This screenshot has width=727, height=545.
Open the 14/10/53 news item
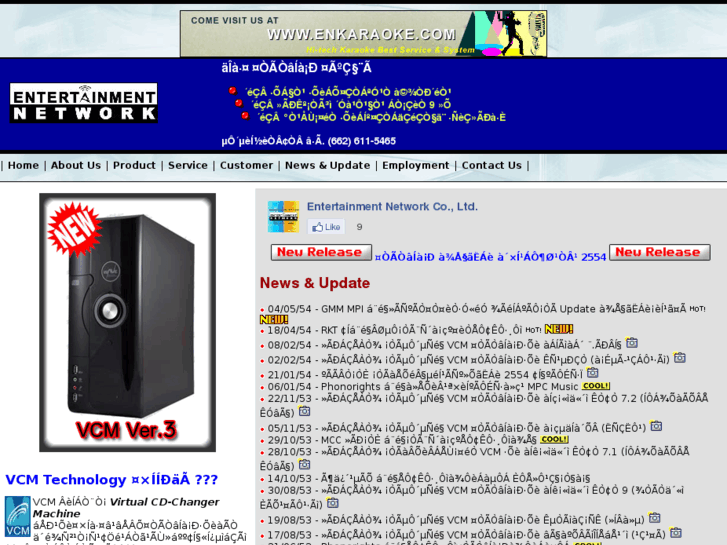click(428, 478)
